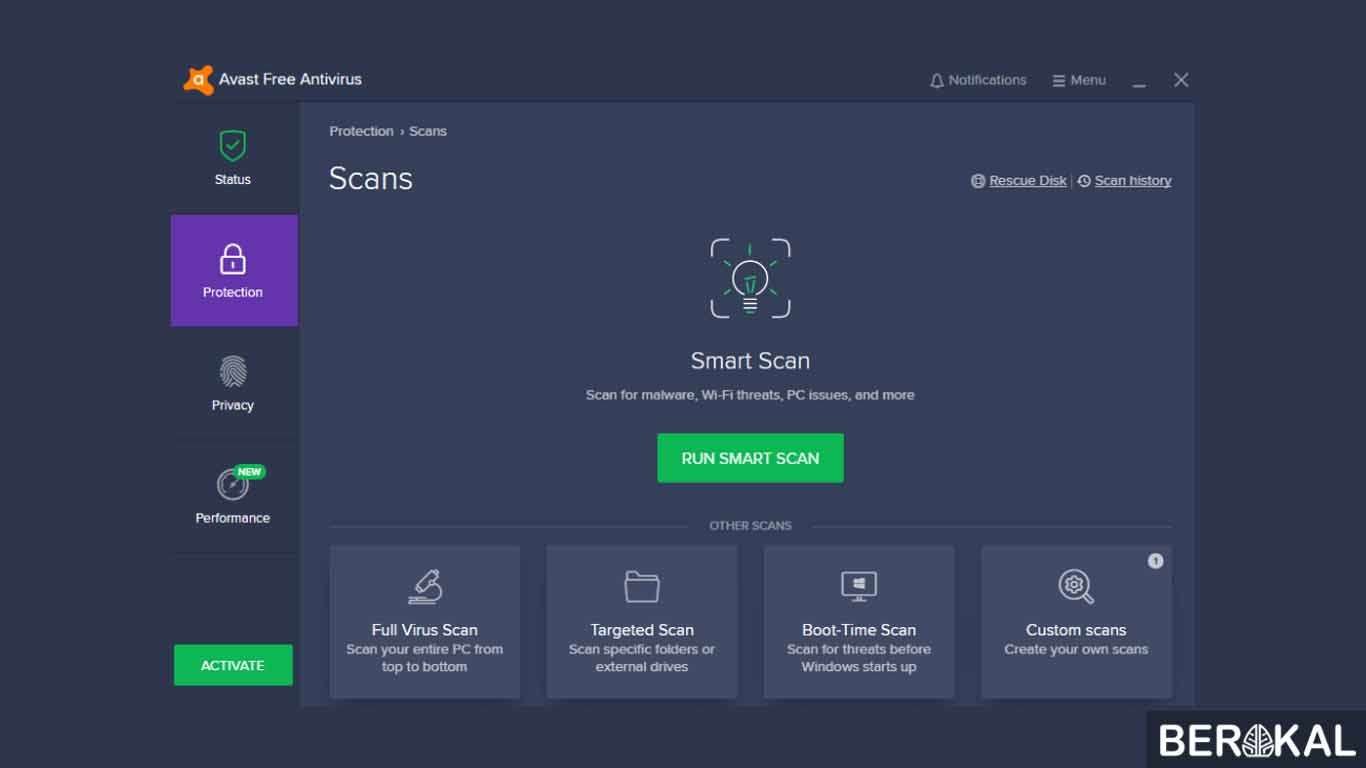Image resolution: width=1366 pixels, height=768 pixels.
Task: Click the Scan history clock icon
Action: 1084,181
